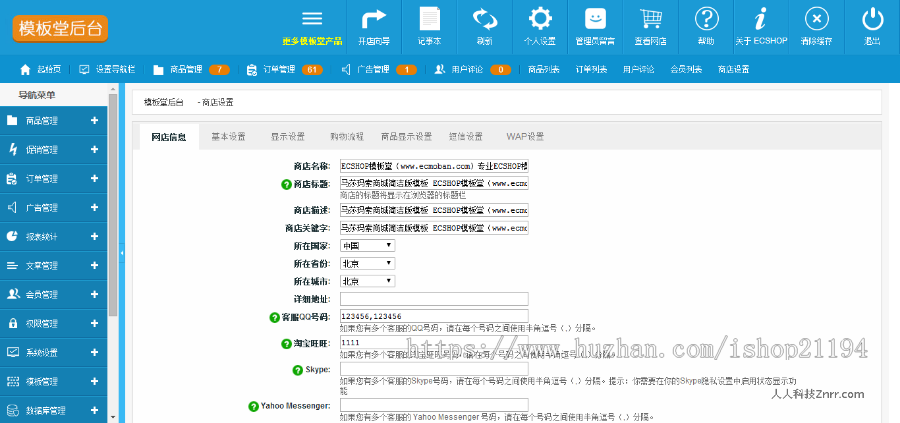
Task: Expand 数据库管理 in the sidebar
Action: [95, 410]
